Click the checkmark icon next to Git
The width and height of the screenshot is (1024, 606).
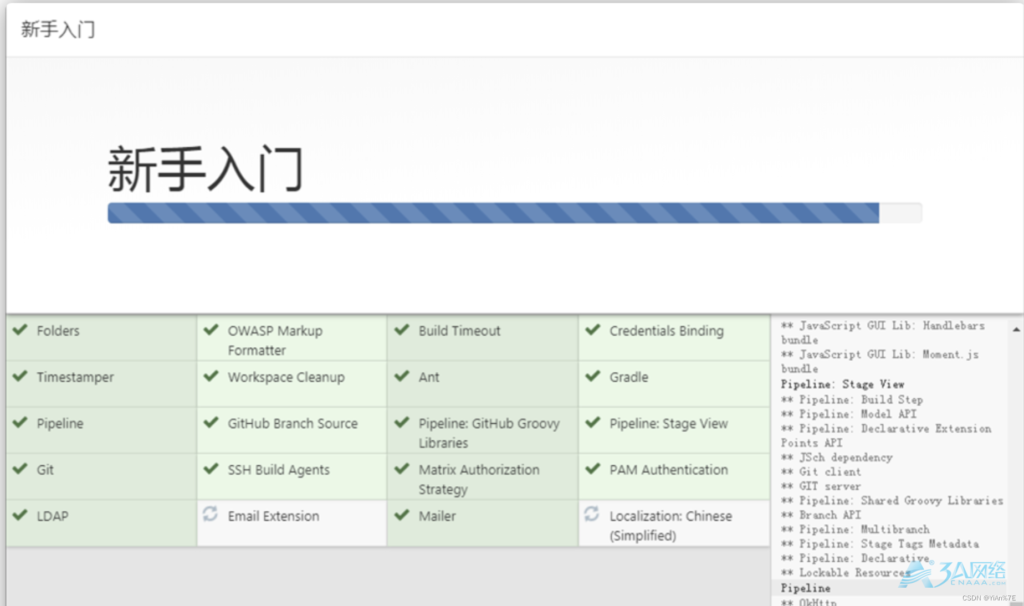click(x=20, y=469)
